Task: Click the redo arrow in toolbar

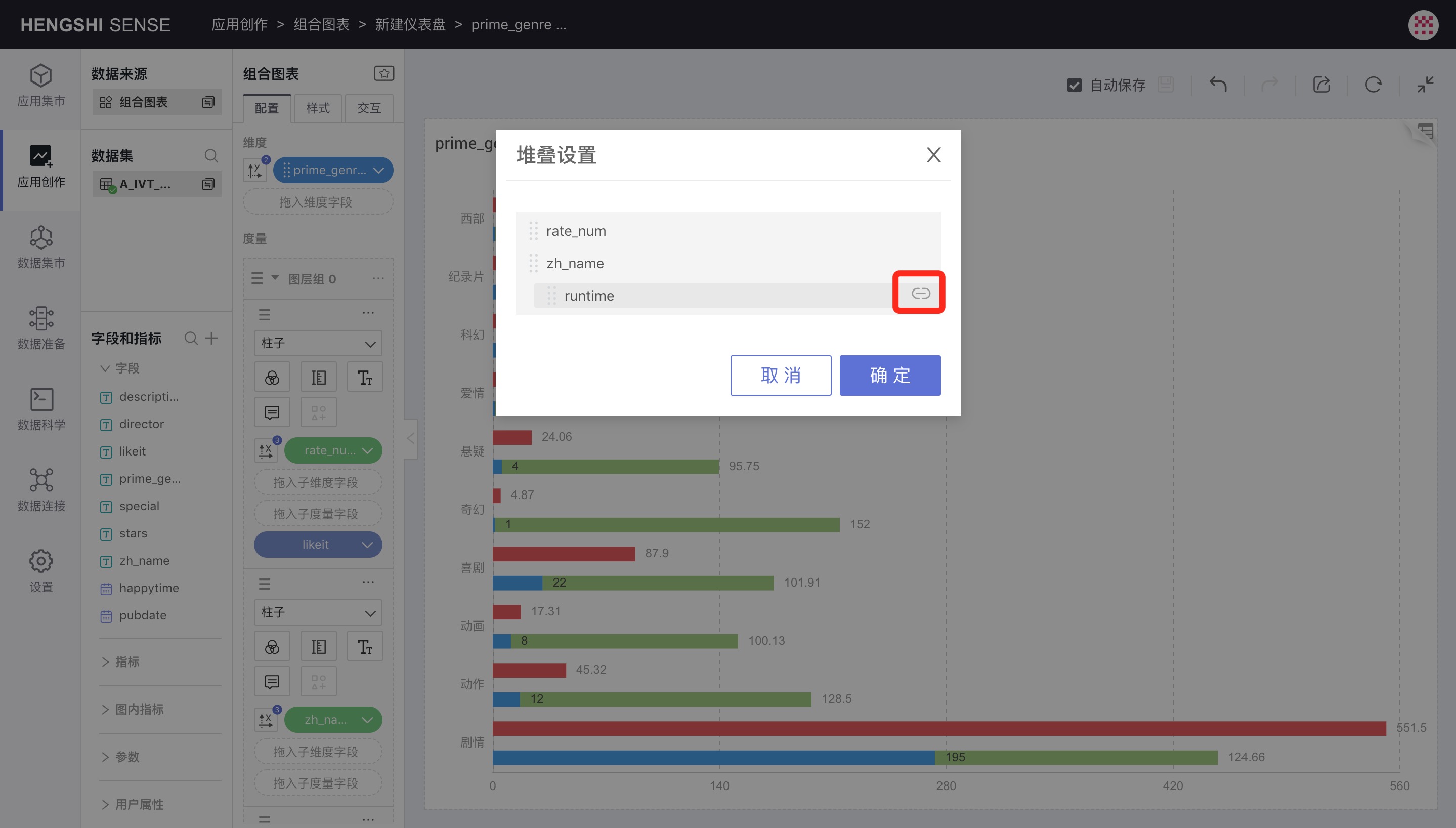Action: [x=1270, y=86]
